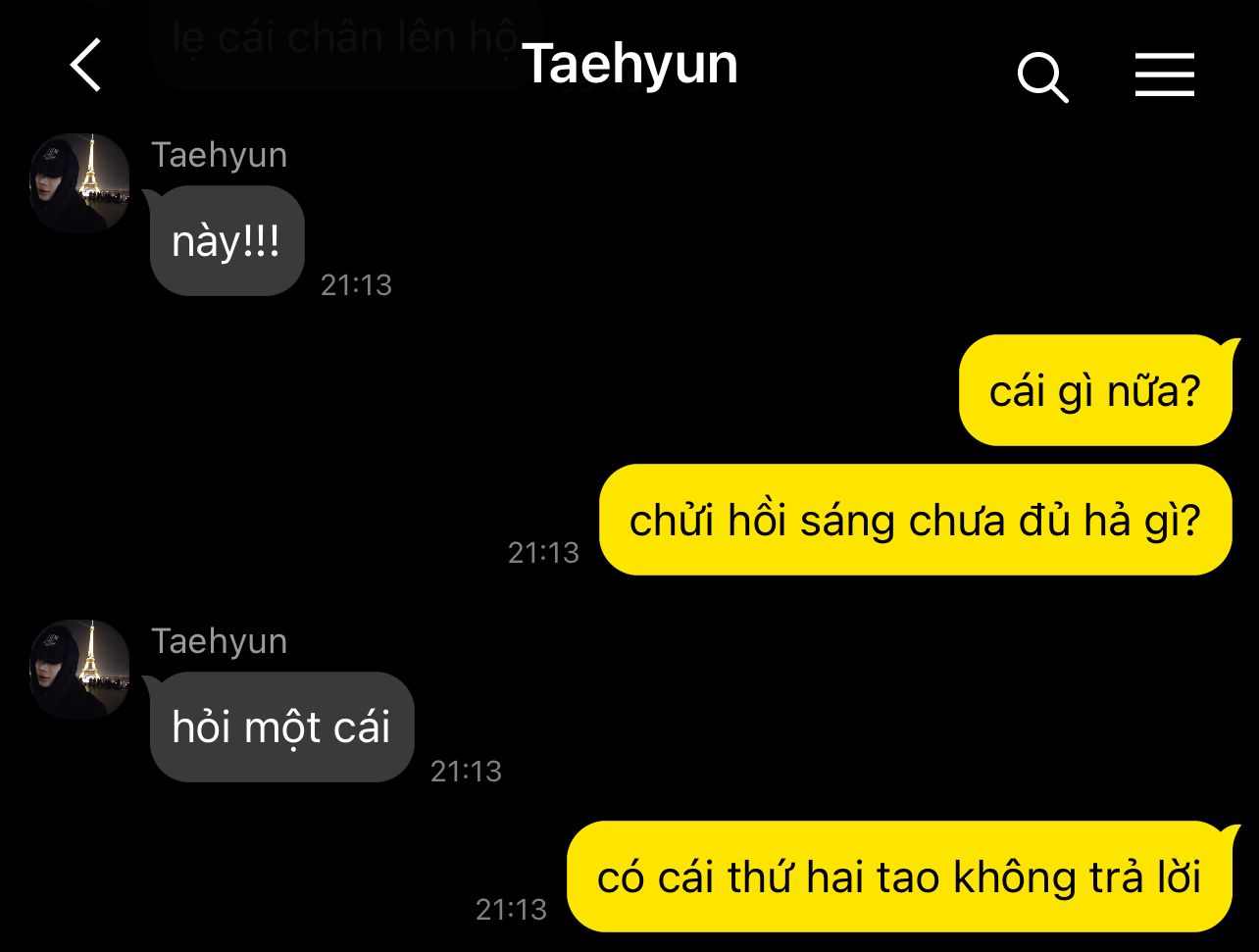Viewport: 1259px width, 952px height.
Task: Select the "có cái thứ hai tao không trả lời" bubble
Action: click(899, 877)
